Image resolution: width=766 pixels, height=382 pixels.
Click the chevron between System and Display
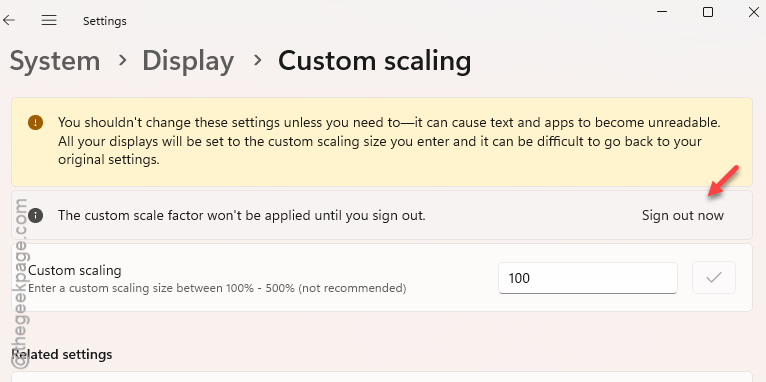pyautogui.click(x=122, y=61)
